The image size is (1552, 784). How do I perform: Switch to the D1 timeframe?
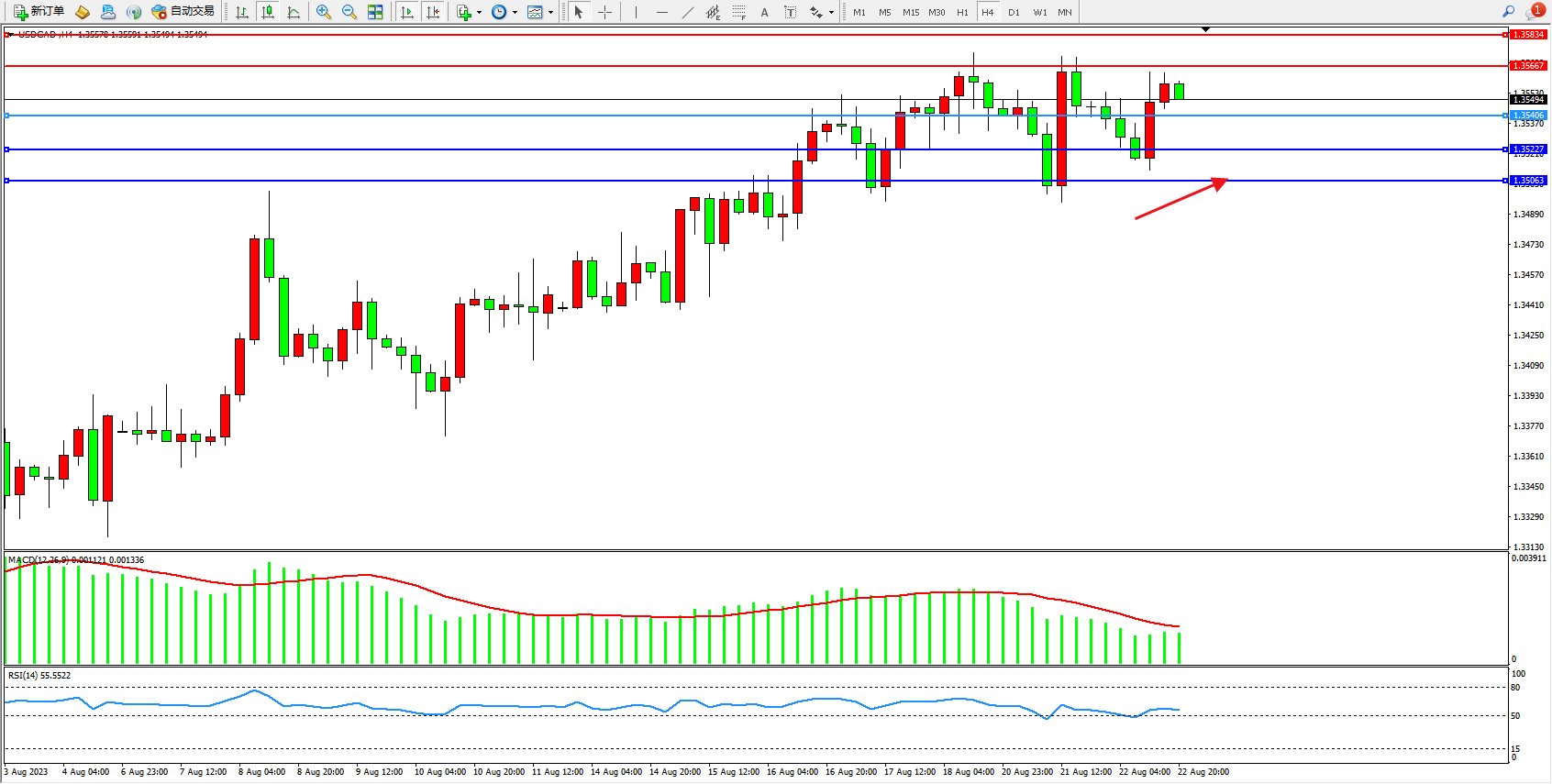tap(1014, 12)
